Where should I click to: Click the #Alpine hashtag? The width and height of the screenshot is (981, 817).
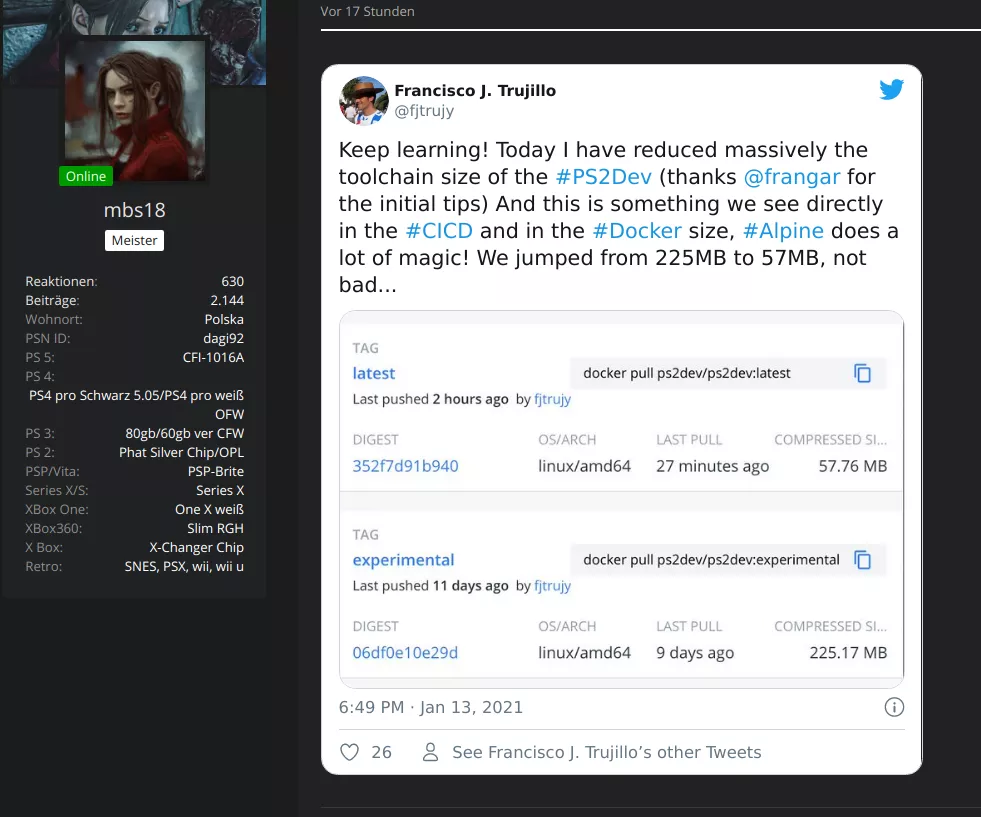click(783, 231)
